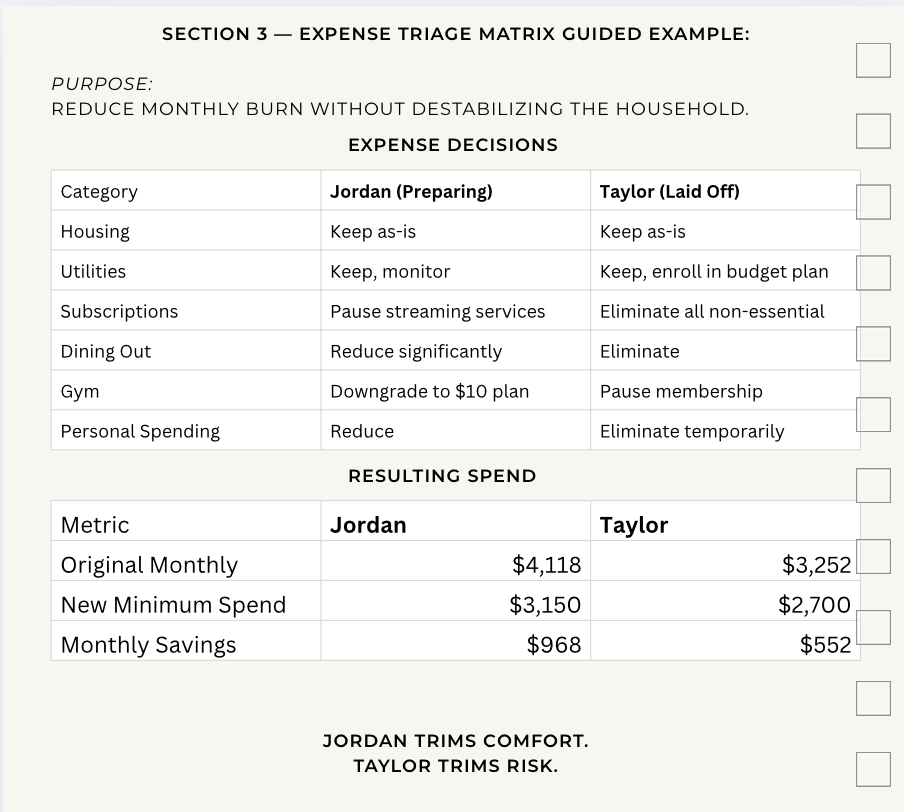Click the Expense Decisions heading

coord(453,145)
